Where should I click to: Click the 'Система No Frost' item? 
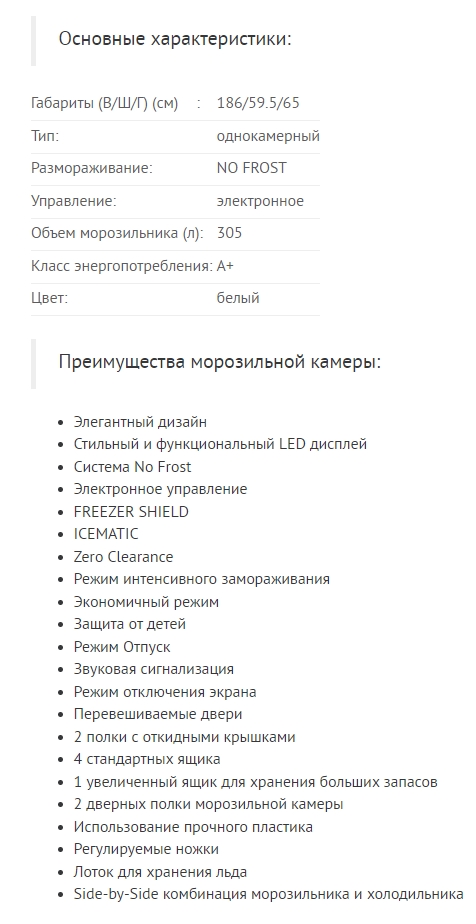(x=133, y=467)
